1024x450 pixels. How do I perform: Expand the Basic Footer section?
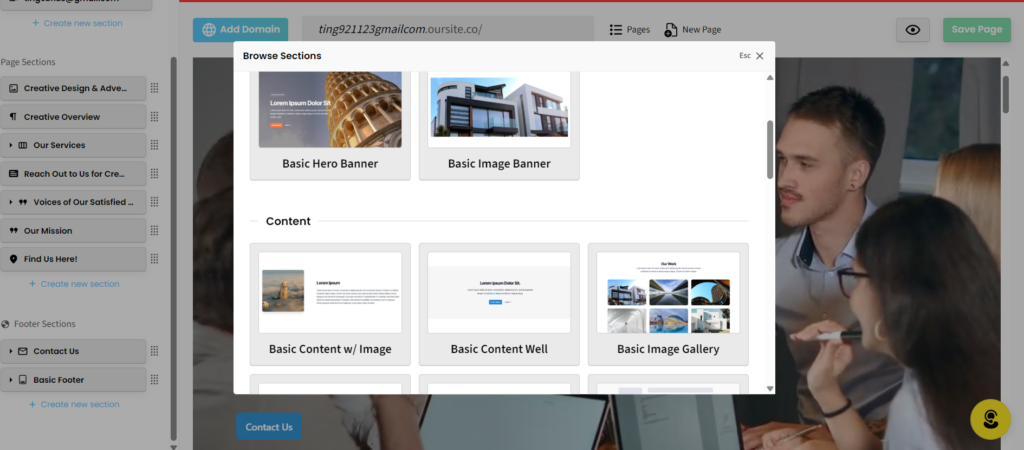point(11,379)
